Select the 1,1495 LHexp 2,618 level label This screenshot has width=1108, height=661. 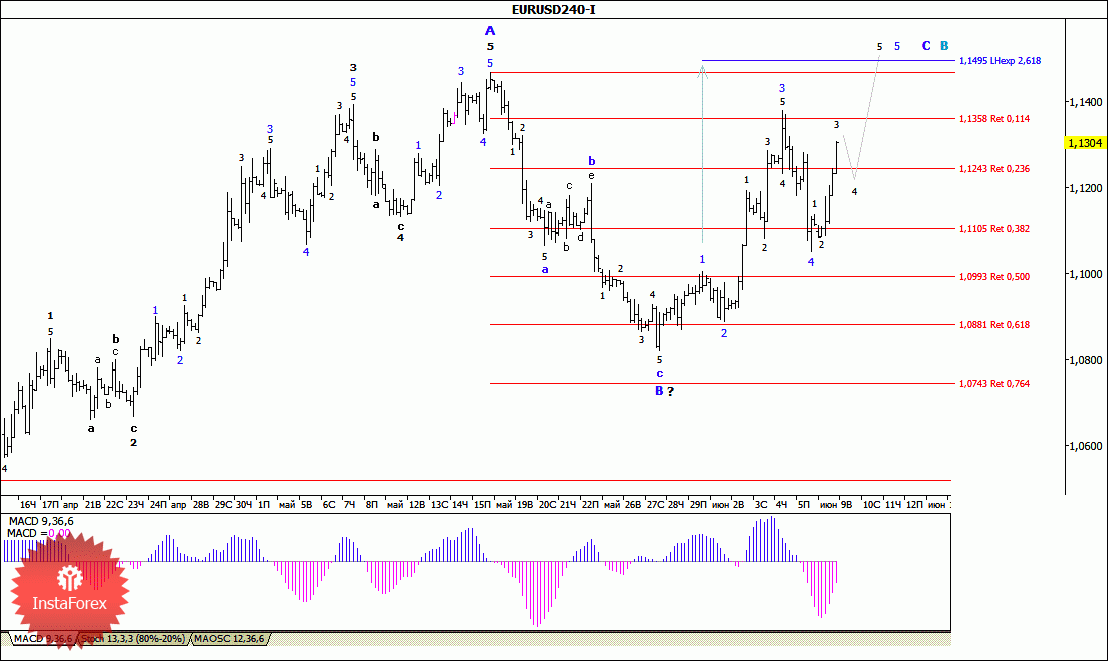999,61
